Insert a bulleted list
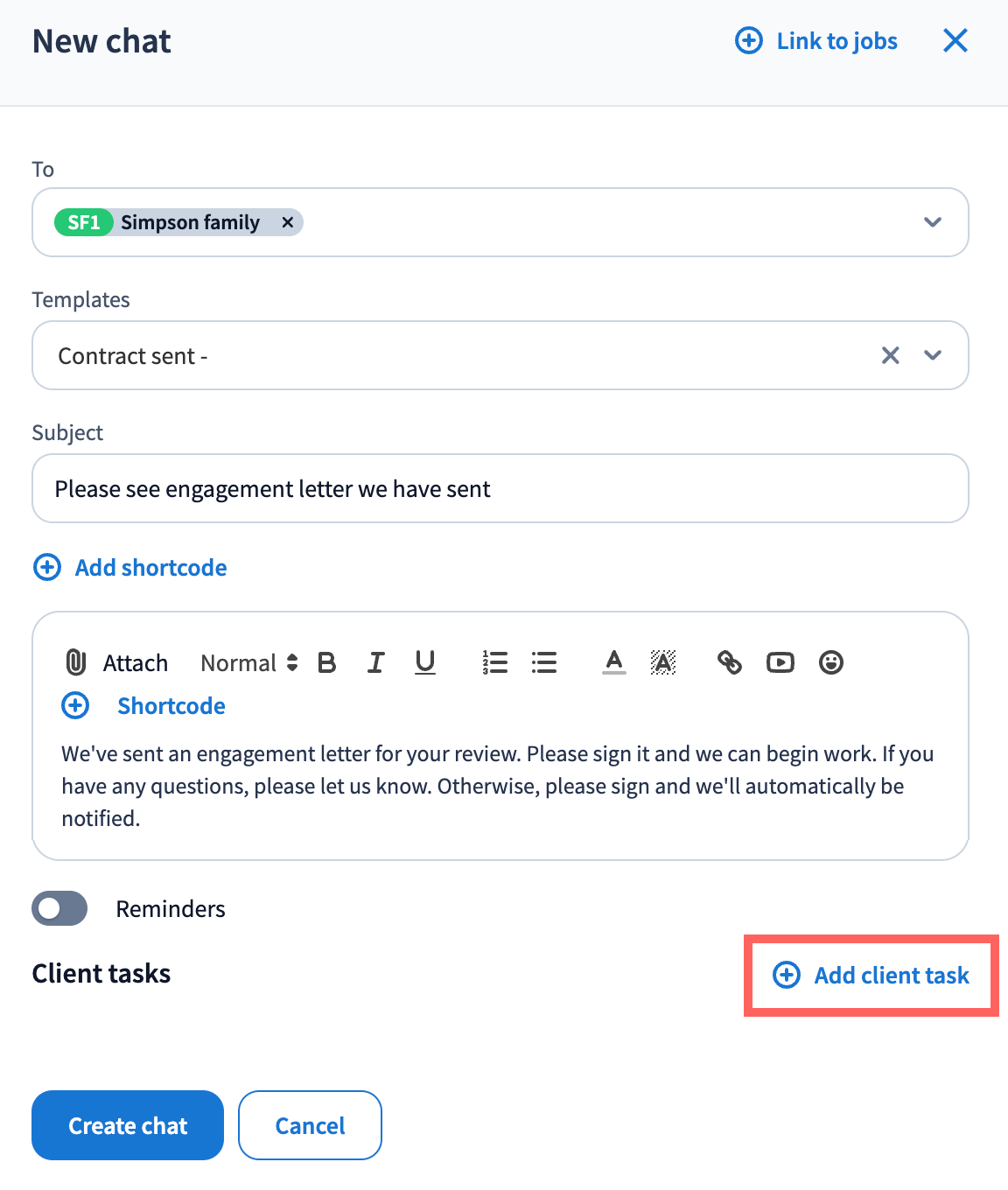Screen dimensions: 1008x1190 pyautogui.click(x=544, y=662)
